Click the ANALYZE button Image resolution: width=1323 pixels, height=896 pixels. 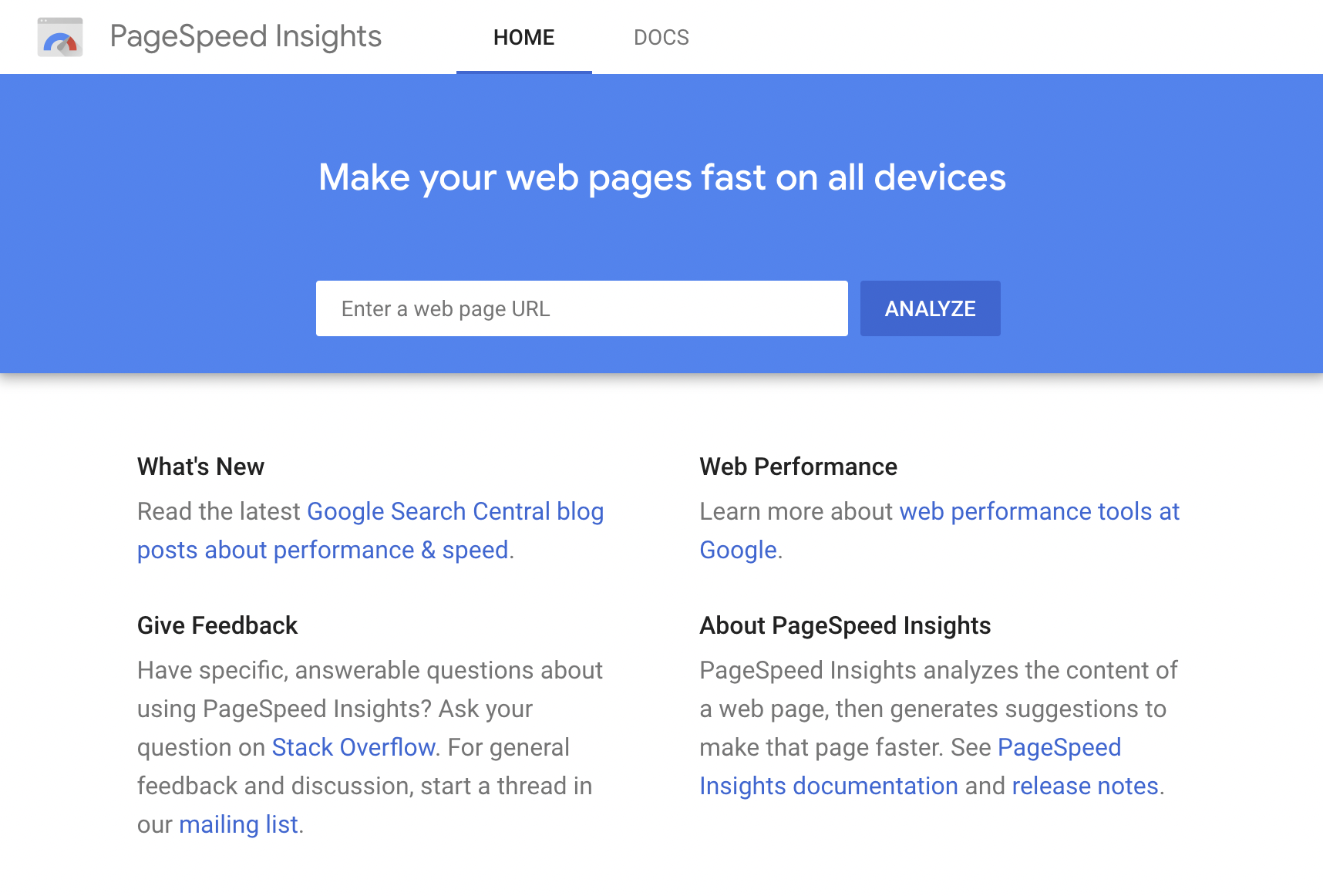931,308
